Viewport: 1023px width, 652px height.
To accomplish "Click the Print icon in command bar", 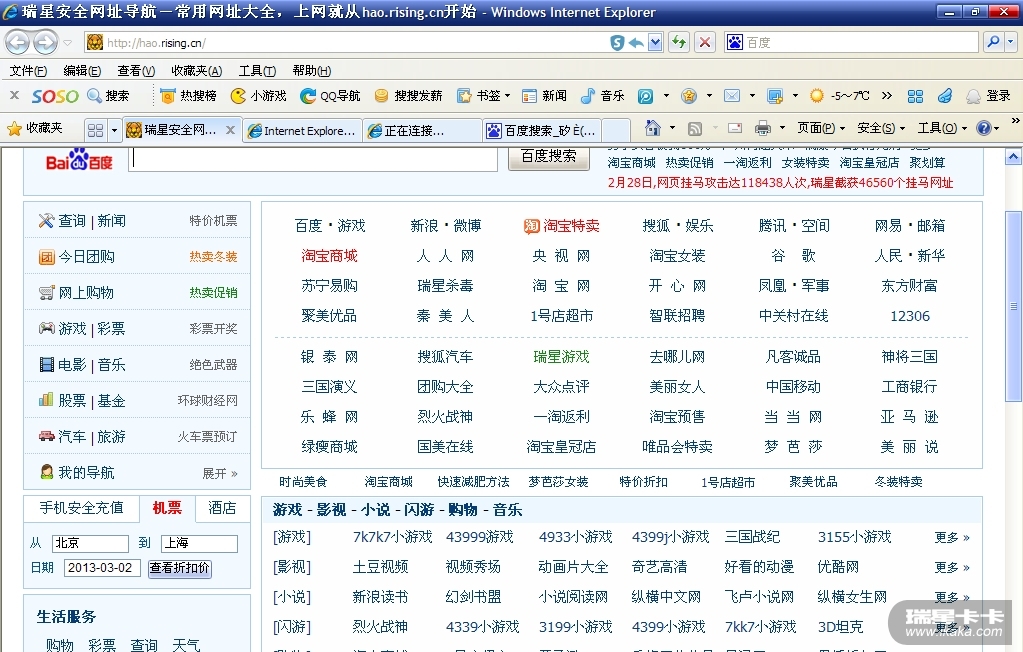I will point(763,128).
